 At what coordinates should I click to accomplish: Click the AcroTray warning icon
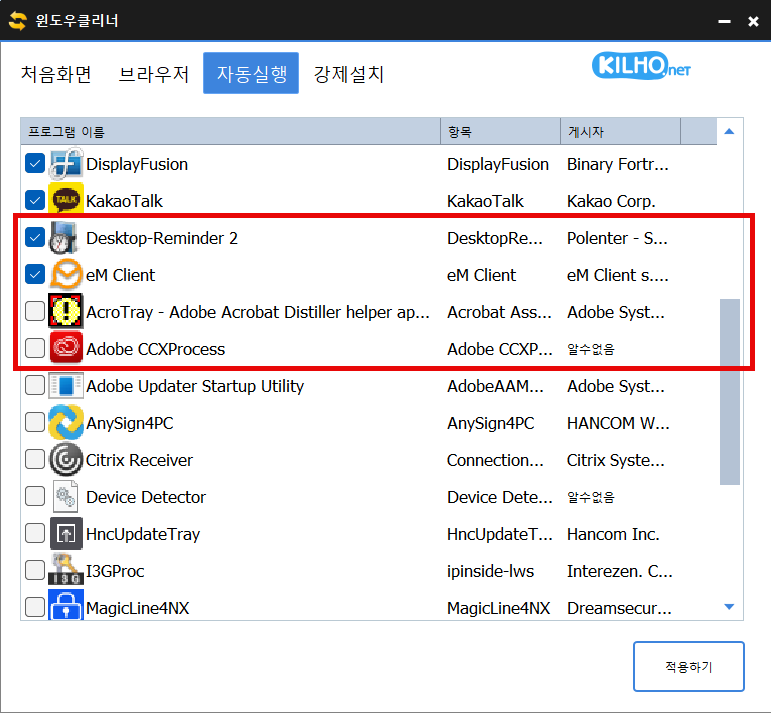66,311
